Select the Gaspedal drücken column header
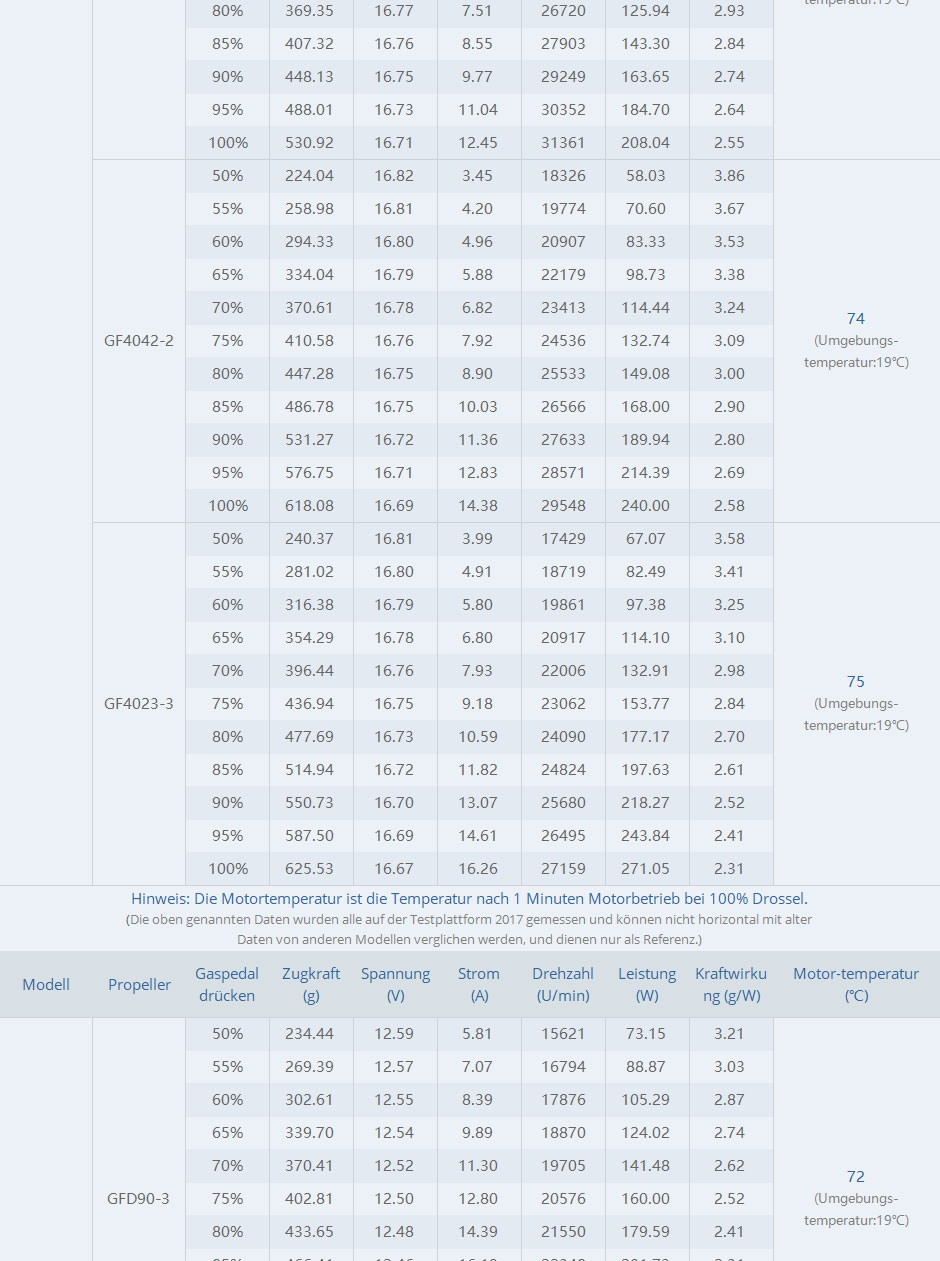 point(227,984)
